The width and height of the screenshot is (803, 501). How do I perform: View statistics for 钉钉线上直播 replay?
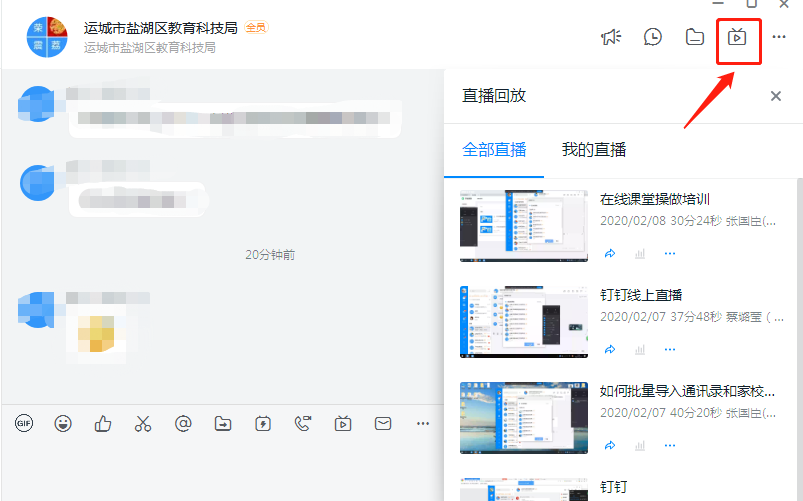[640, 349]
